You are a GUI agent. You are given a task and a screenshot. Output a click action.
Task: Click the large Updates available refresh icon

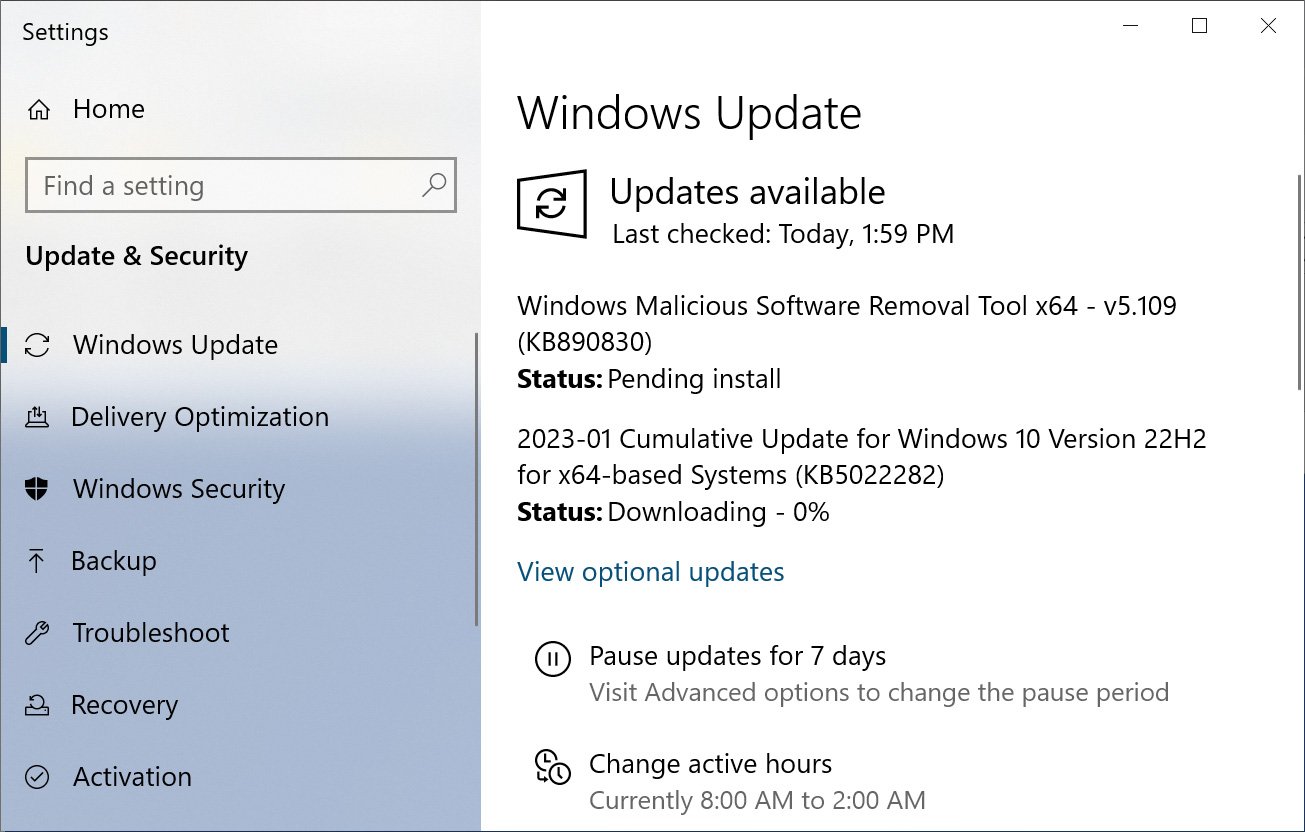(x=551, y=204)
